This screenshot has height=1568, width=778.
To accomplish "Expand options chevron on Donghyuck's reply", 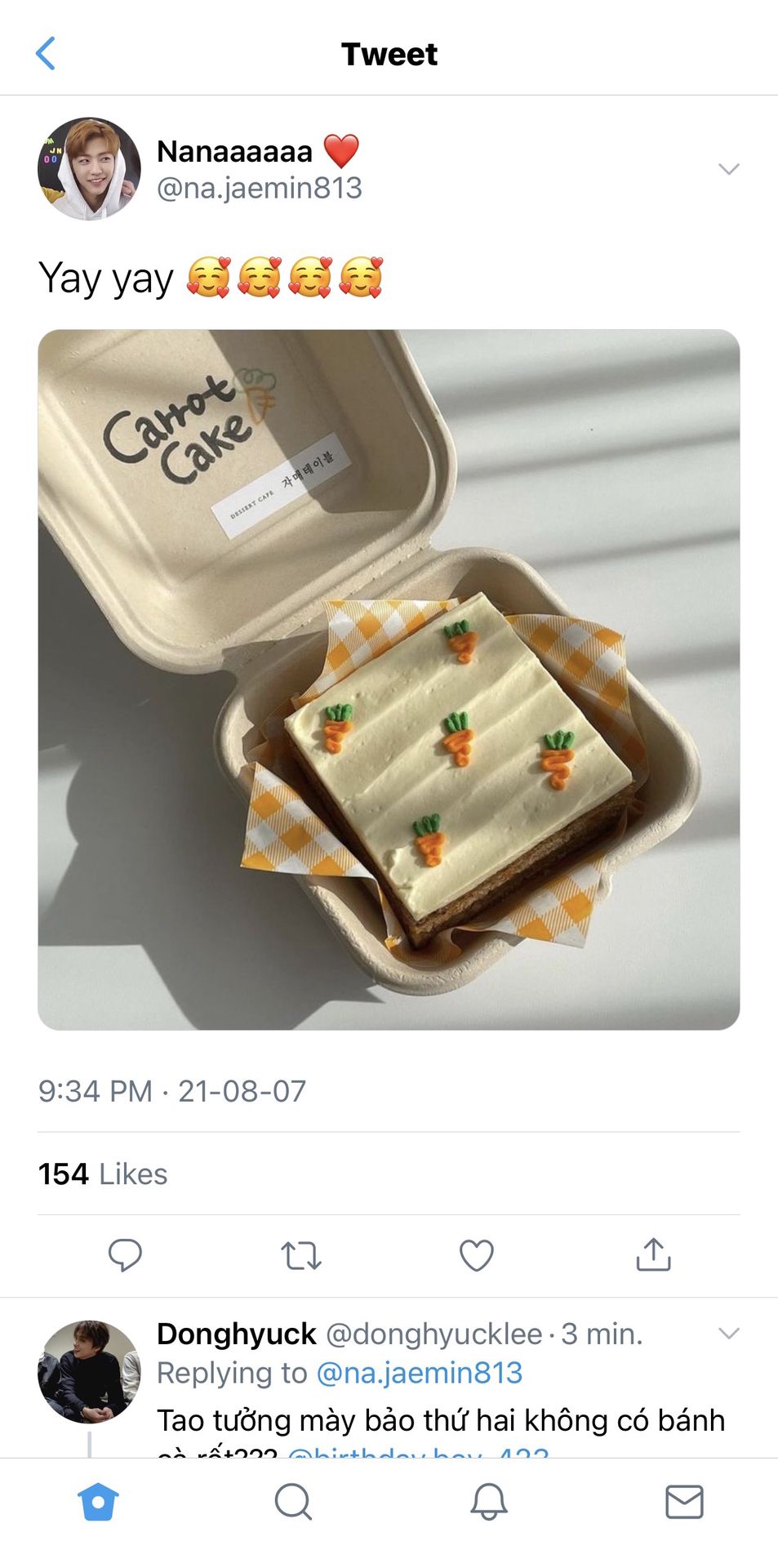I will tap(728, 1334).
